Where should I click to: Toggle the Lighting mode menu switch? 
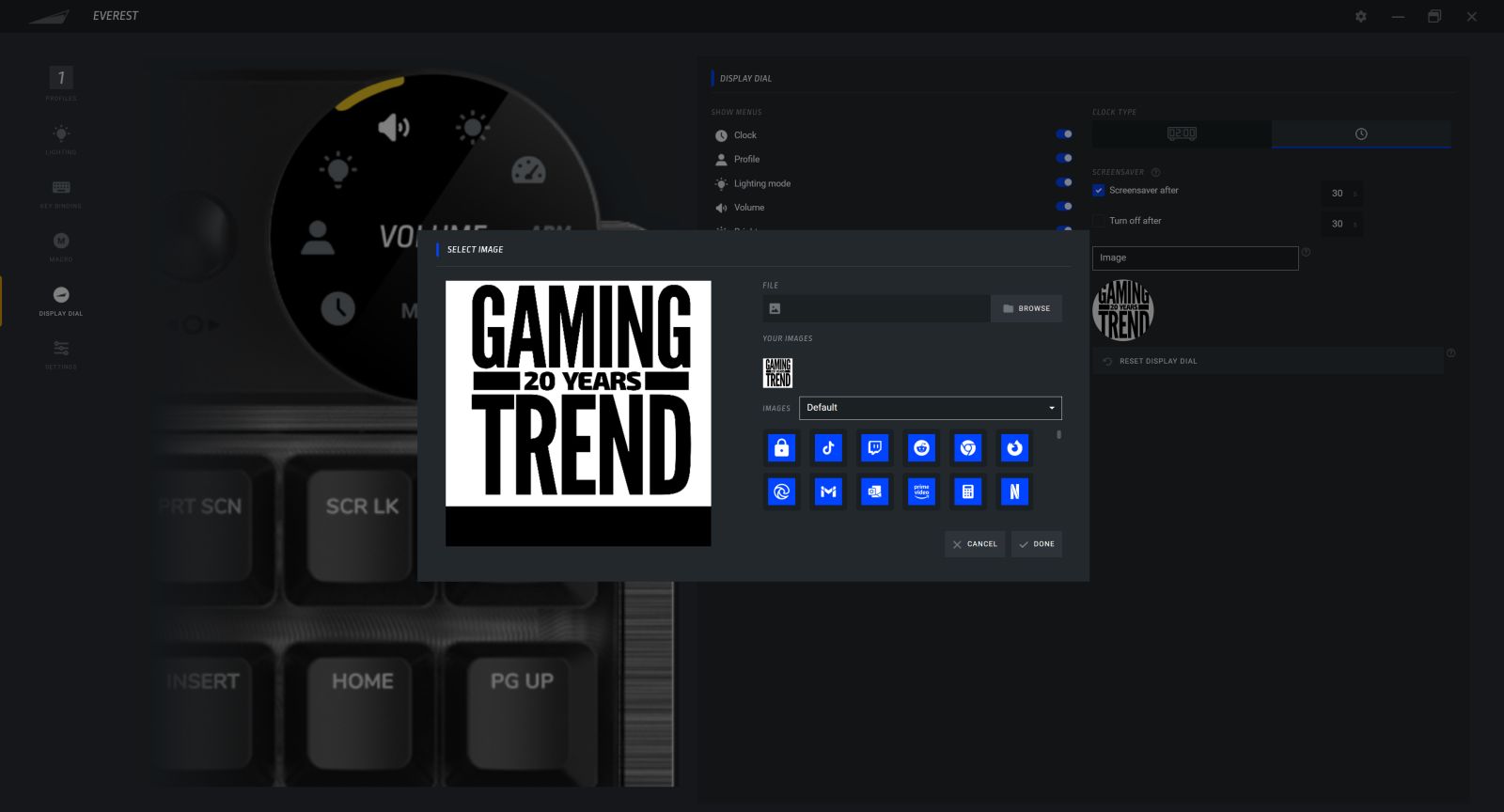tap(1064, 182)
